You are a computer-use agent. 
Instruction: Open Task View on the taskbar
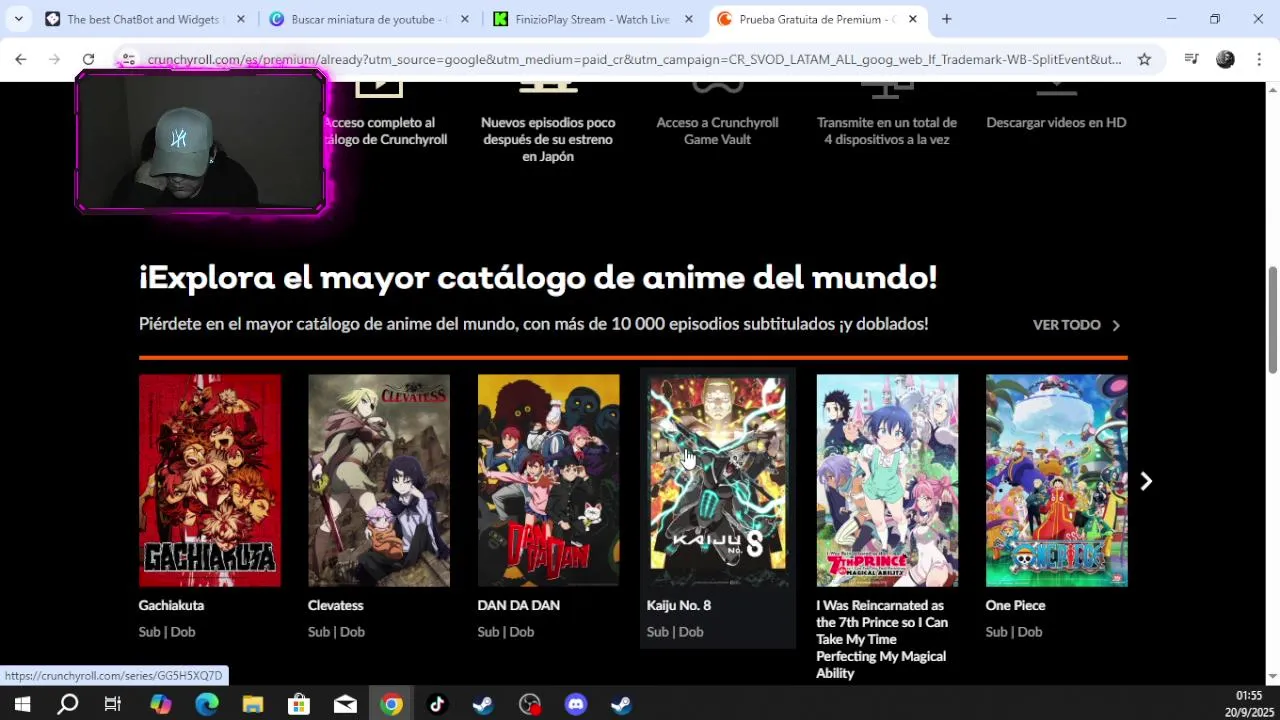[x=113, y=705]
